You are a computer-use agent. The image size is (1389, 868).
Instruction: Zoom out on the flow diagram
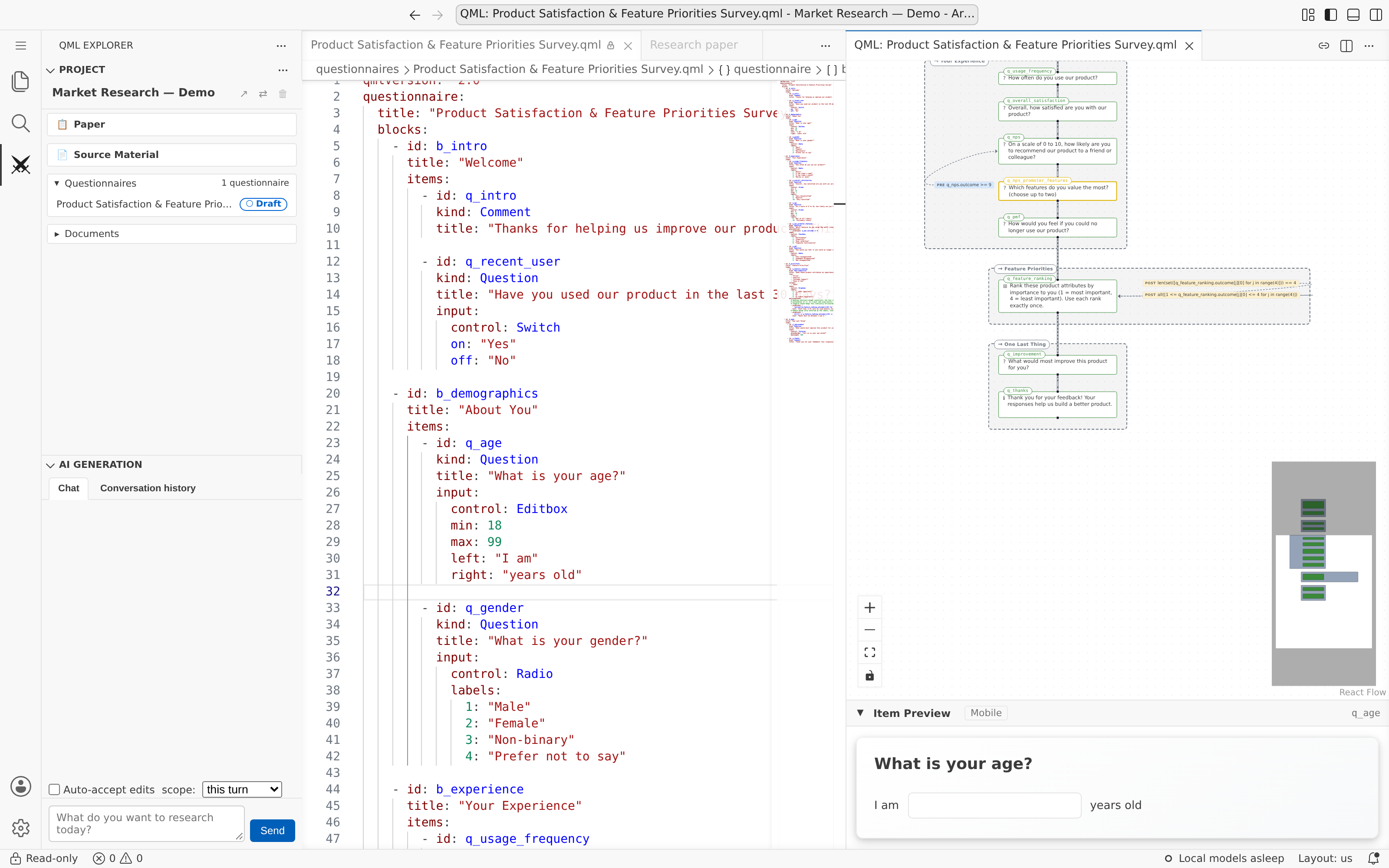click(869, 630)
